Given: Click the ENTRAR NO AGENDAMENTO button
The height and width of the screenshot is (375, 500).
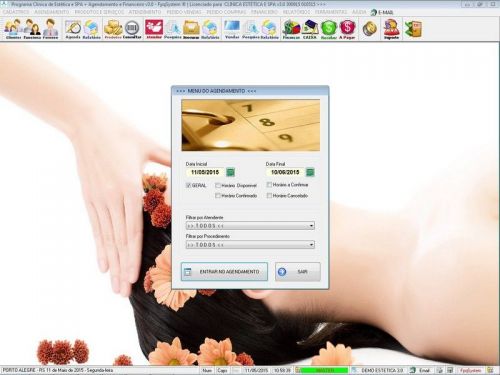Looking at the screenshot, I should [x=224, y=272].
